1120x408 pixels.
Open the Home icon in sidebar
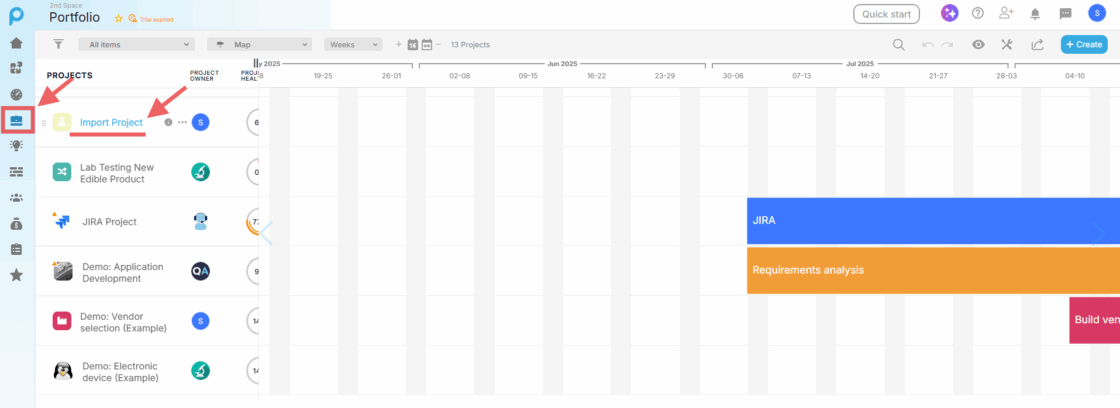pyautogui.click(x=16, y=44)
